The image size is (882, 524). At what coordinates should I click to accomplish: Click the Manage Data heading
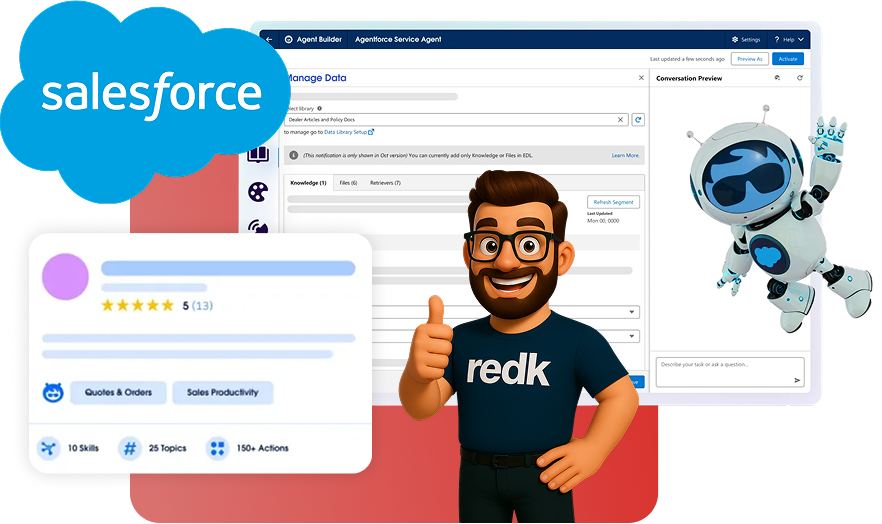click(317, 78)
